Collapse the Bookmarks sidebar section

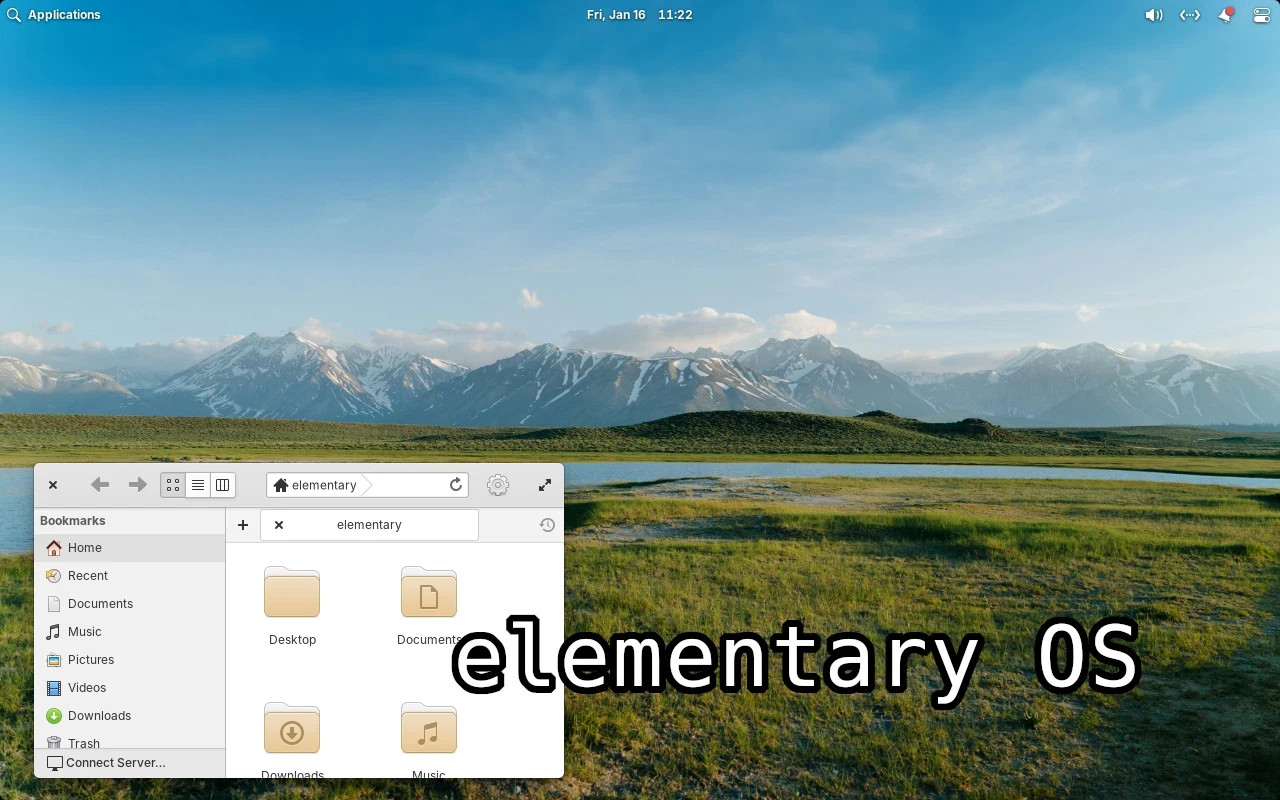pyautogui.click(x=73, y=521)
